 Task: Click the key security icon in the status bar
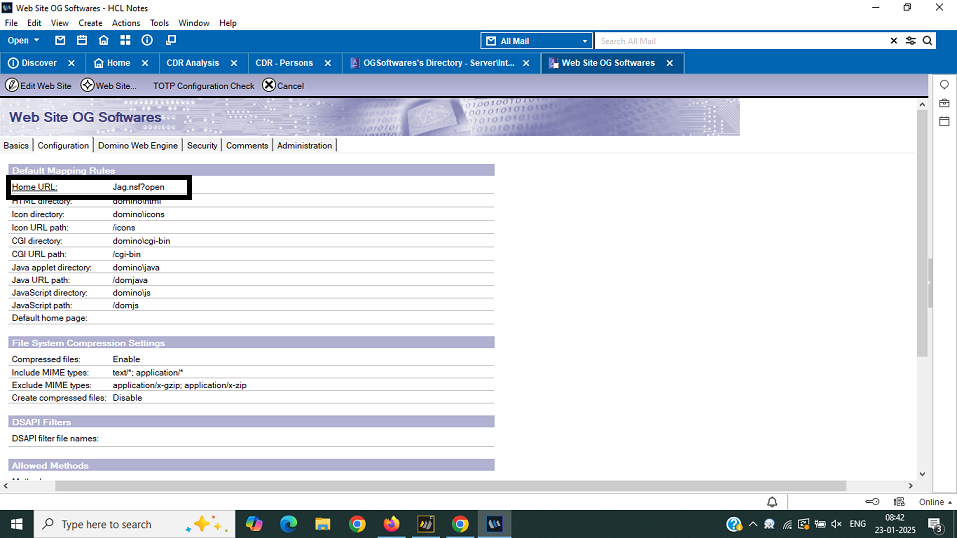[872, 502]
